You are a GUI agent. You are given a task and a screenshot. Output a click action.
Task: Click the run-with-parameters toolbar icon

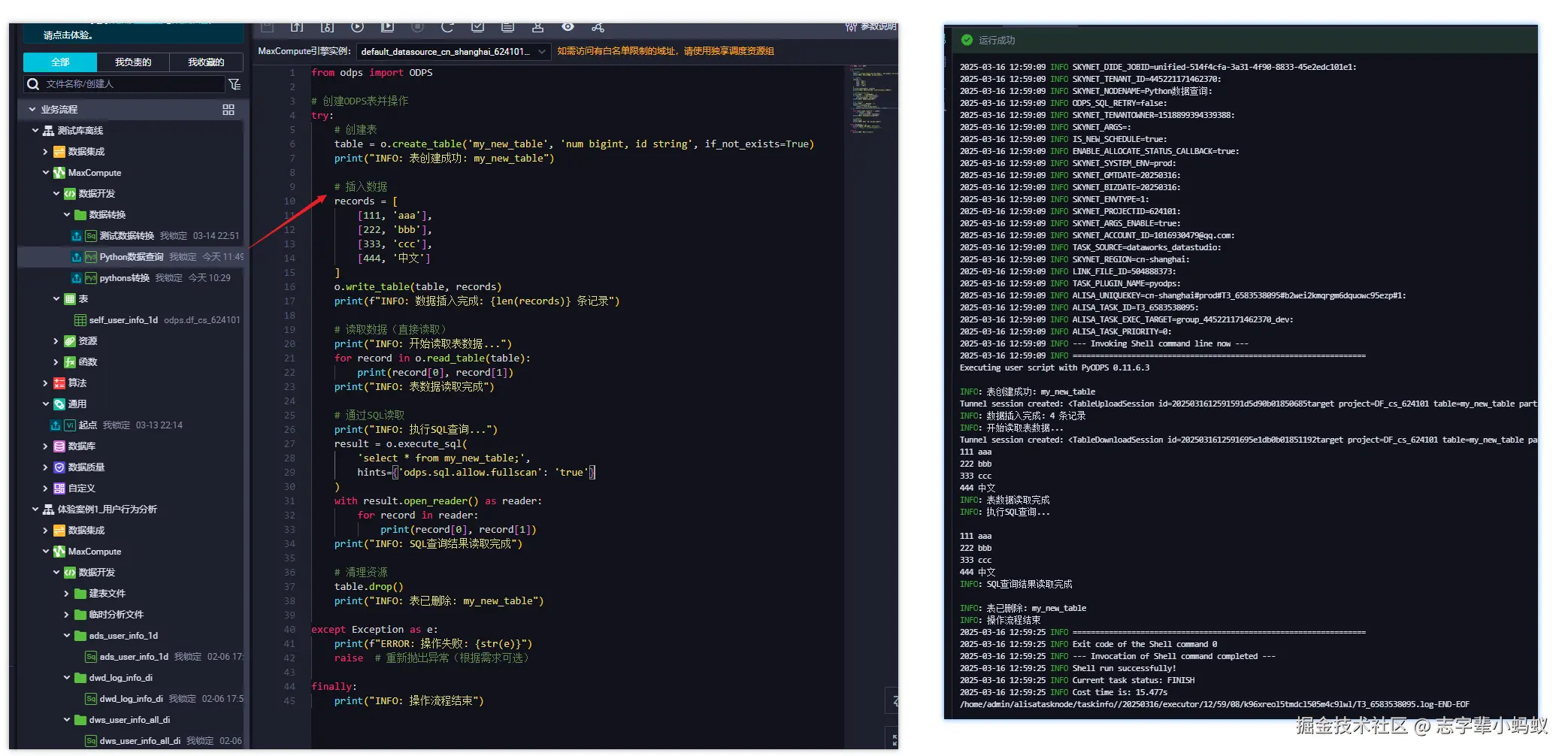click(x=327, y=28)
